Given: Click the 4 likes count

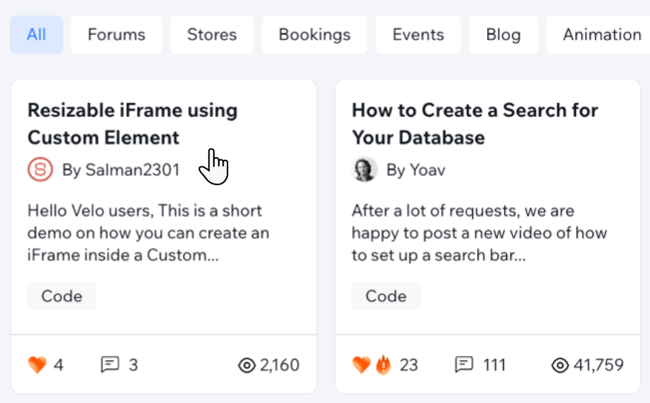Looking at the screenshot, I should click(x=58, y=365).
